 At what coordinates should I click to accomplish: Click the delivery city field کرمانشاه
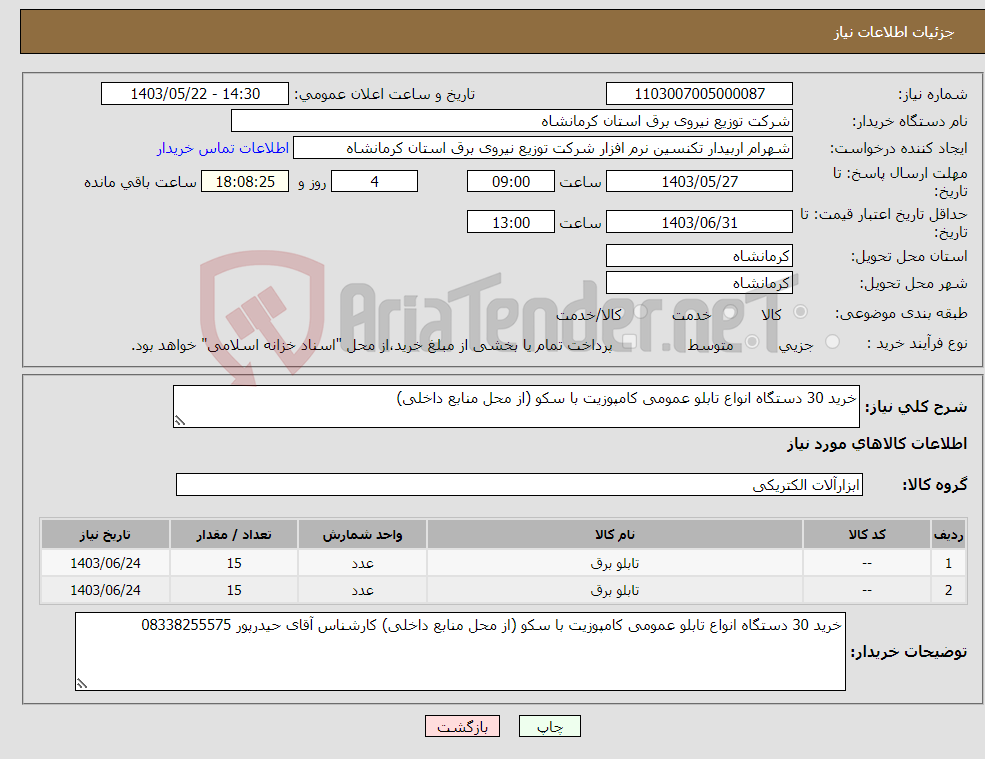[x=699, y=283]
